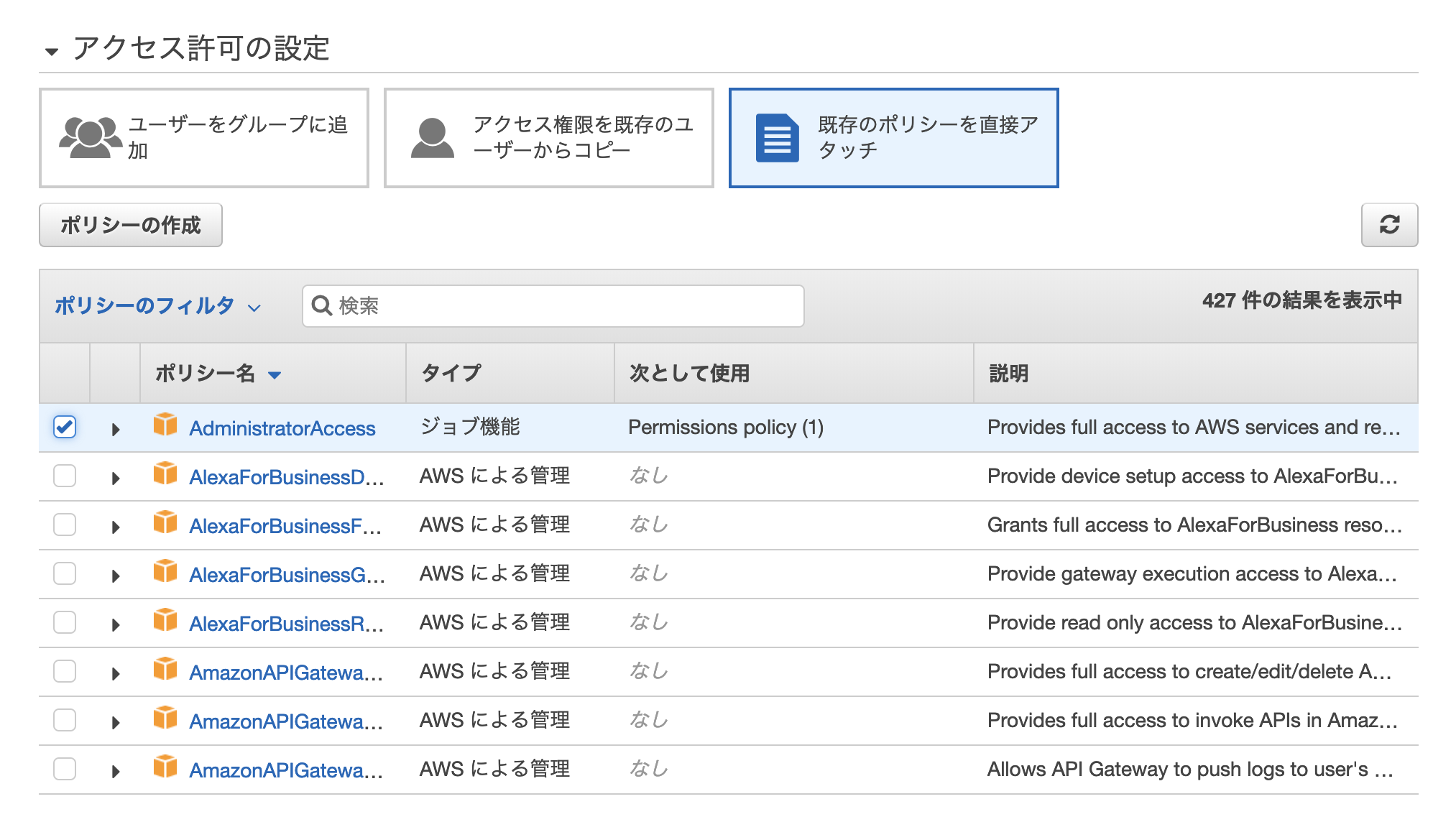Click the policy icon beside AlexaForBusinessR
Viewport: 1456px width, 822px height.
[x=165, y=621]
